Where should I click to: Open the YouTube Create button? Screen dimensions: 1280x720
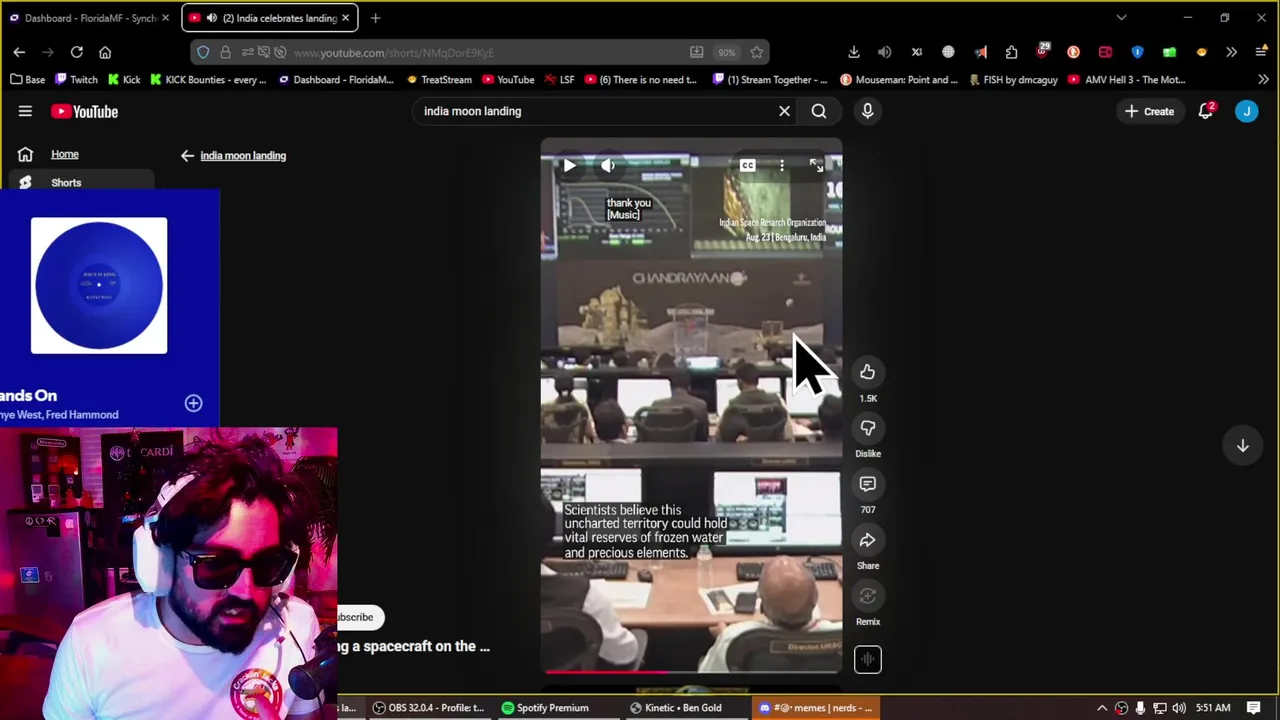pos(1149,111)
